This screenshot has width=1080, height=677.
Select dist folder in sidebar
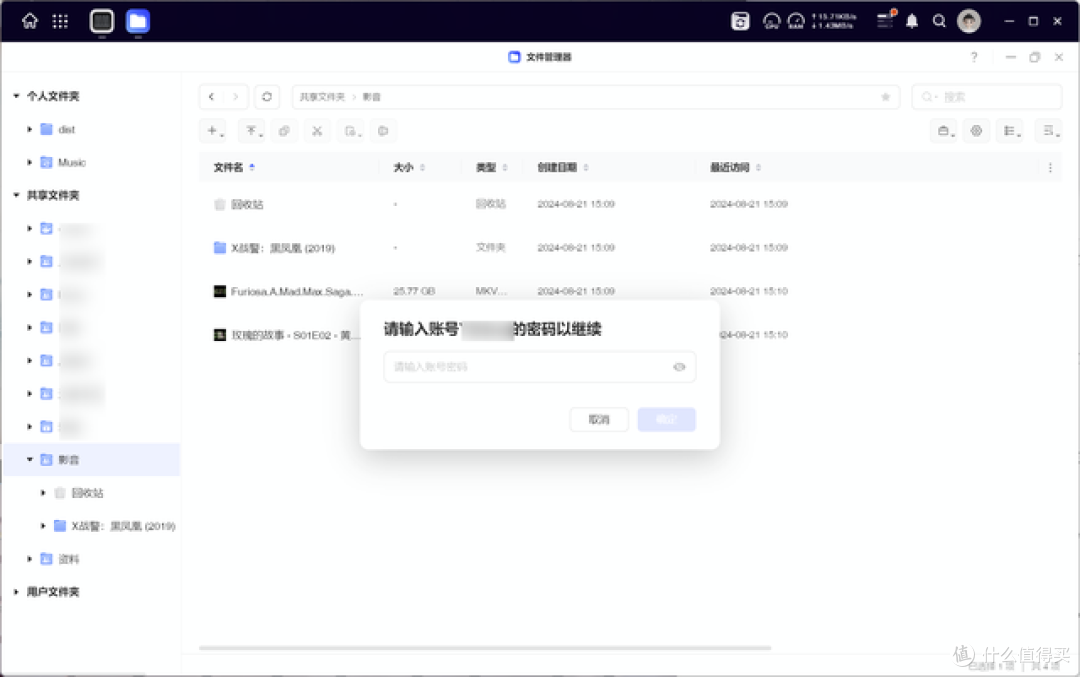pos(66,129)
